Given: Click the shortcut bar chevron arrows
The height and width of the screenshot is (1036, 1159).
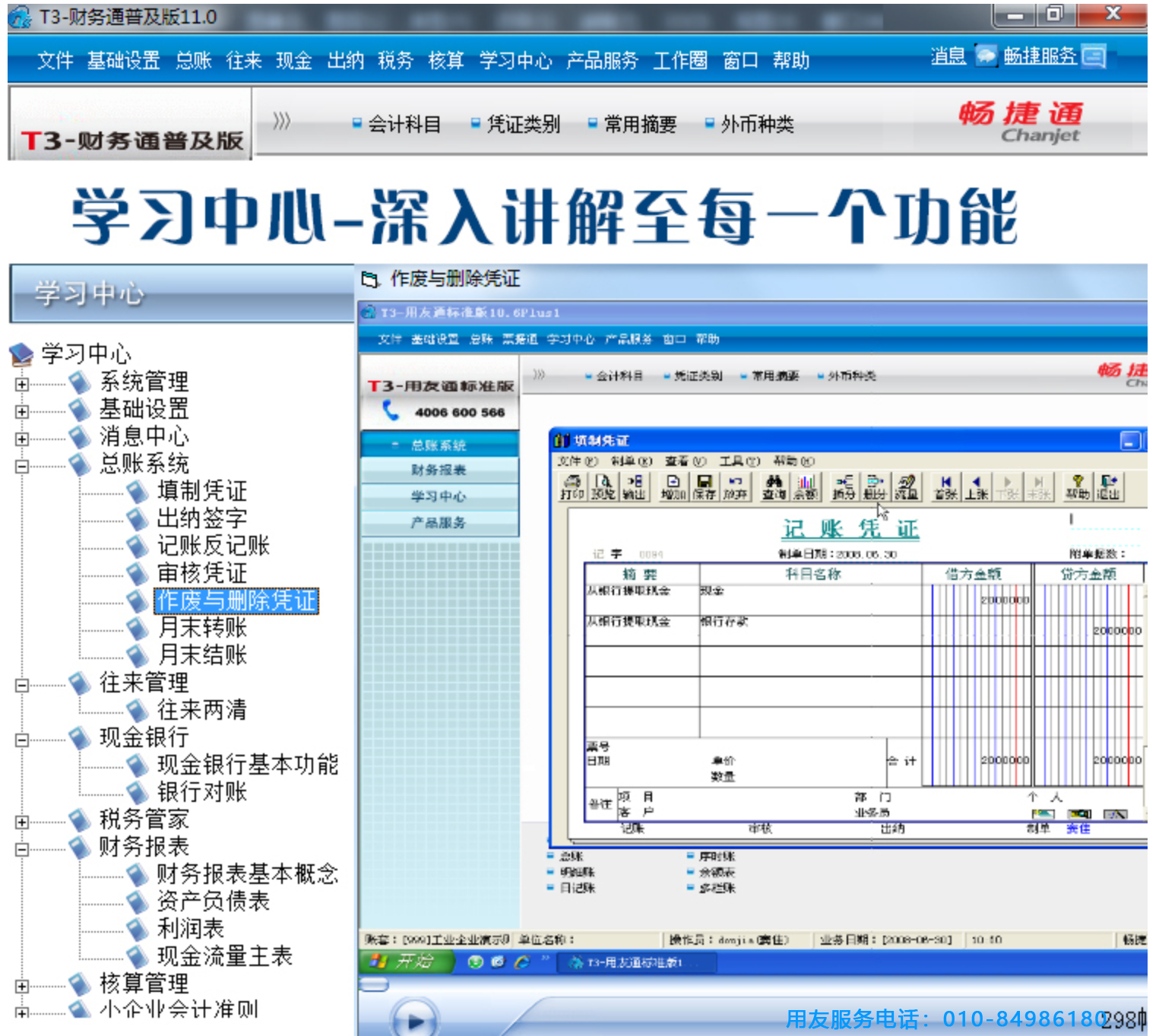Looking at the screenshot, I should pos(282,121).
